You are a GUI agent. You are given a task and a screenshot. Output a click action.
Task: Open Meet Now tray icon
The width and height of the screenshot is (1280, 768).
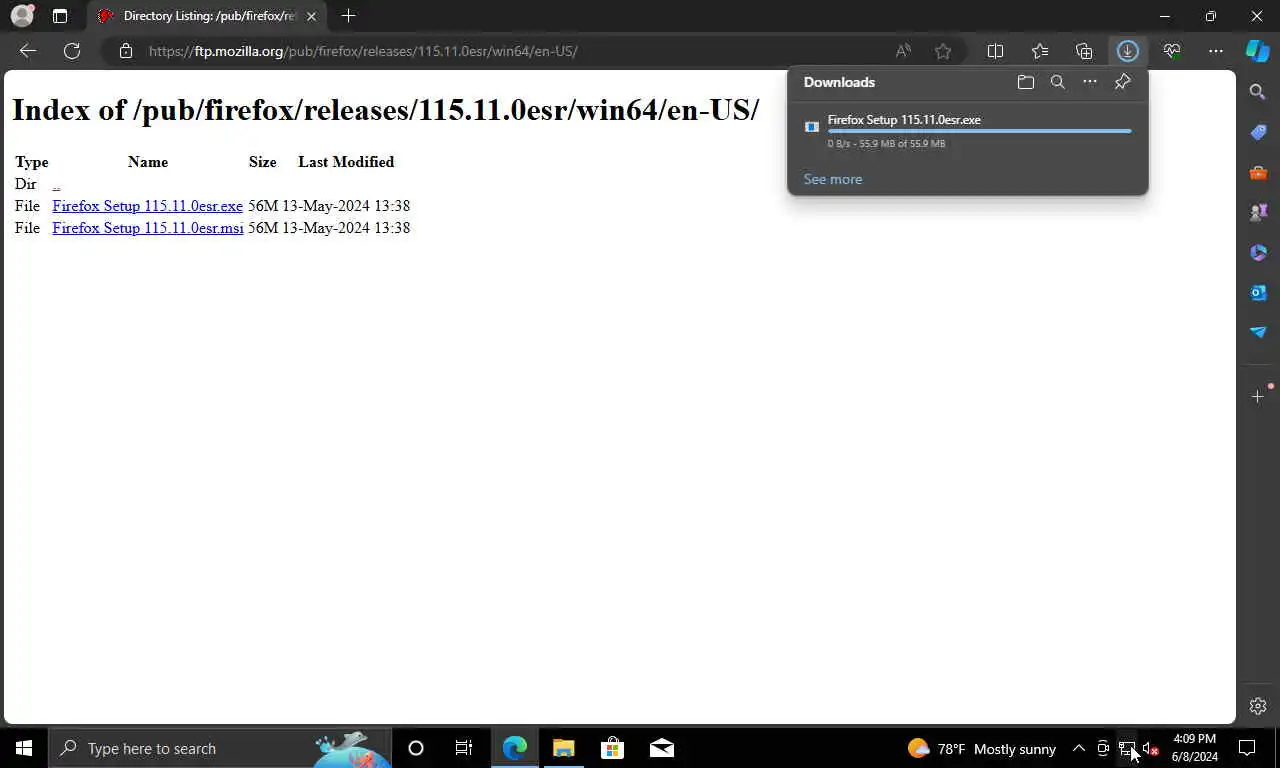pos(1103,748)
